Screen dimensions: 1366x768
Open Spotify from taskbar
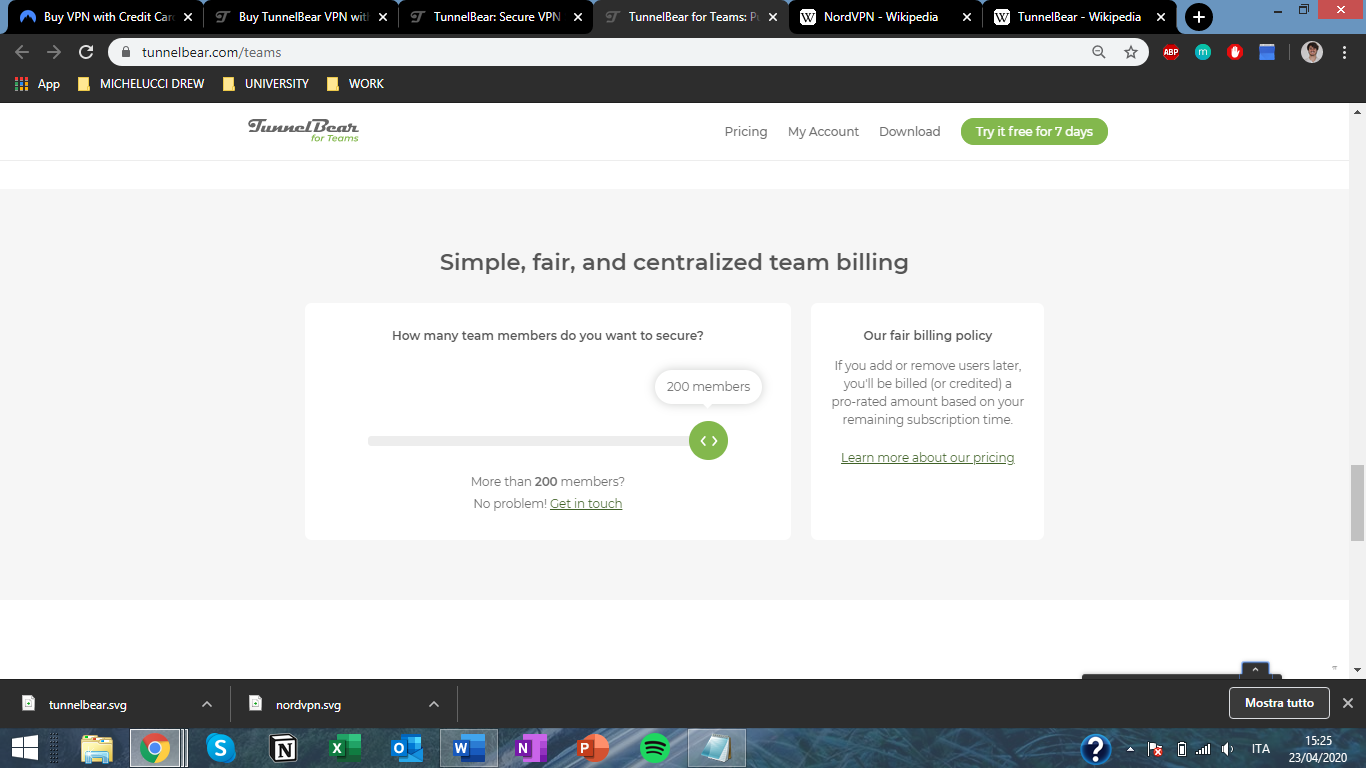point(655,748)
